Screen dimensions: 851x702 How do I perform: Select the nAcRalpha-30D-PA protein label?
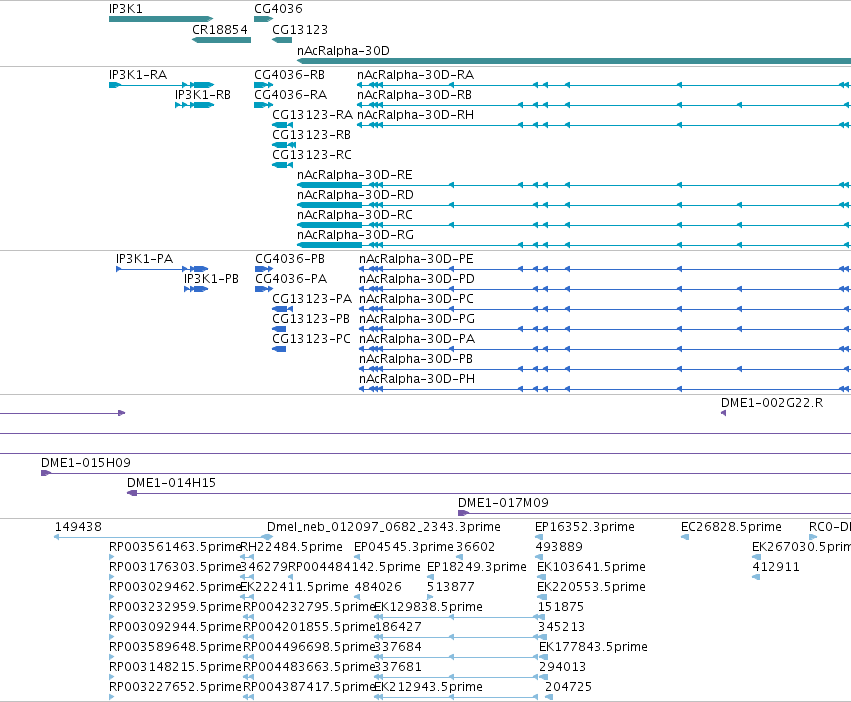click(417, 339)
